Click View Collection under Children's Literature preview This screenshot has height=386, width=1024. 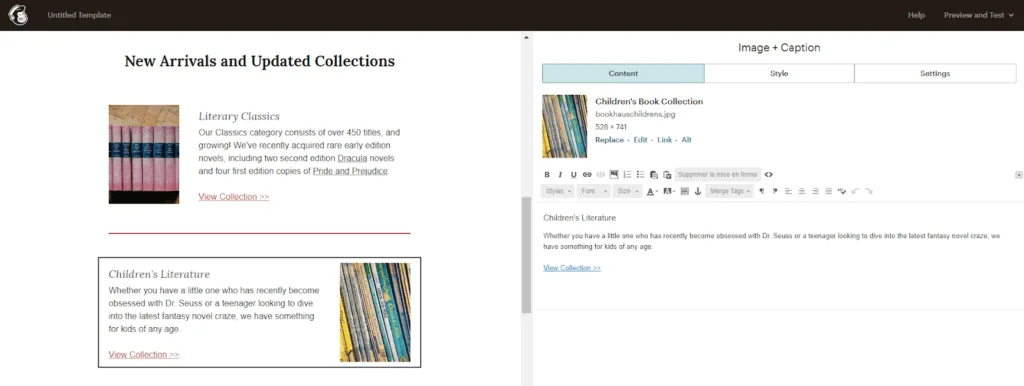144,355
